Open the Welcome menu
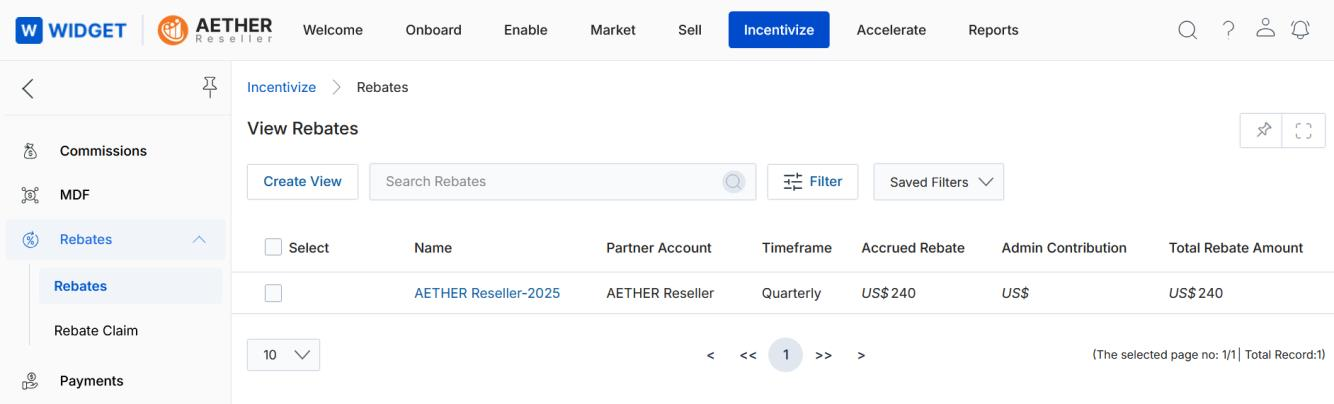The image size is (1334, 404). pyautogui.click(x=332, y=30)
